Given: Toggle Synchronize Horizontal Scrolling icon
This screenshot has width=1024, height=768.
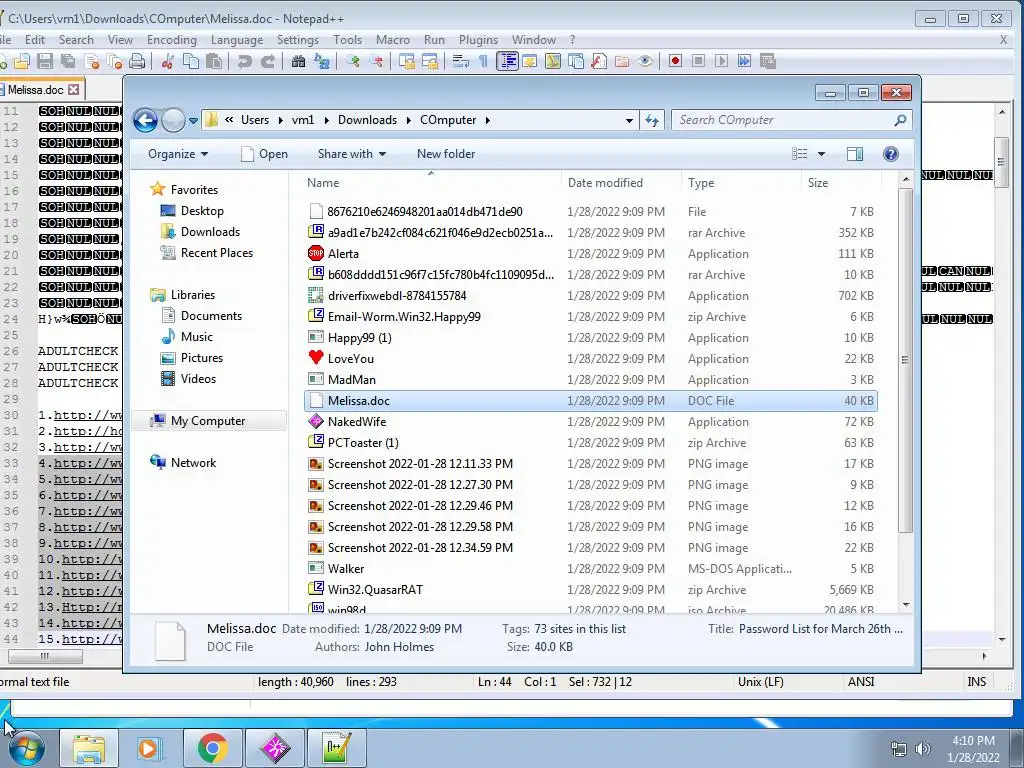Looking at the screenshot, I should click(x=430, y=61).
